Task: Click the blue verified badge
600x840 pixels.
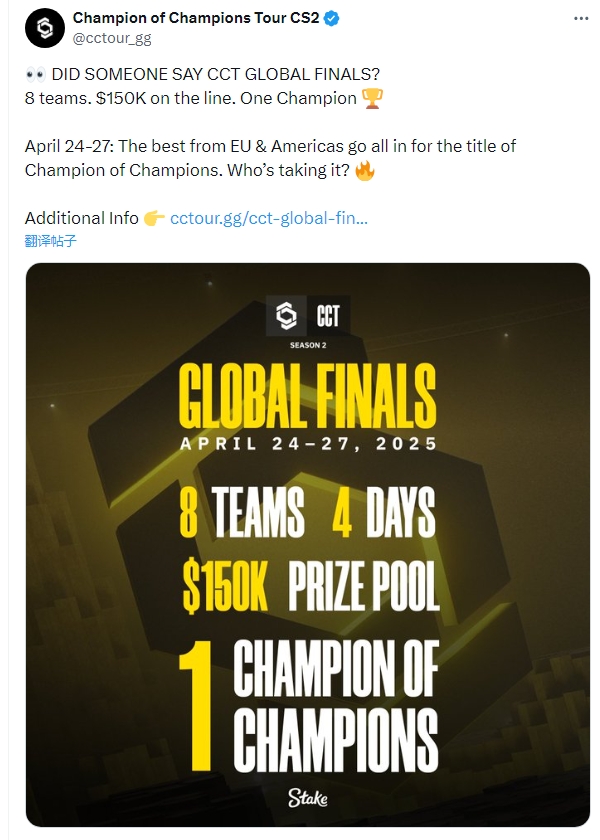Action: point(332,18)
